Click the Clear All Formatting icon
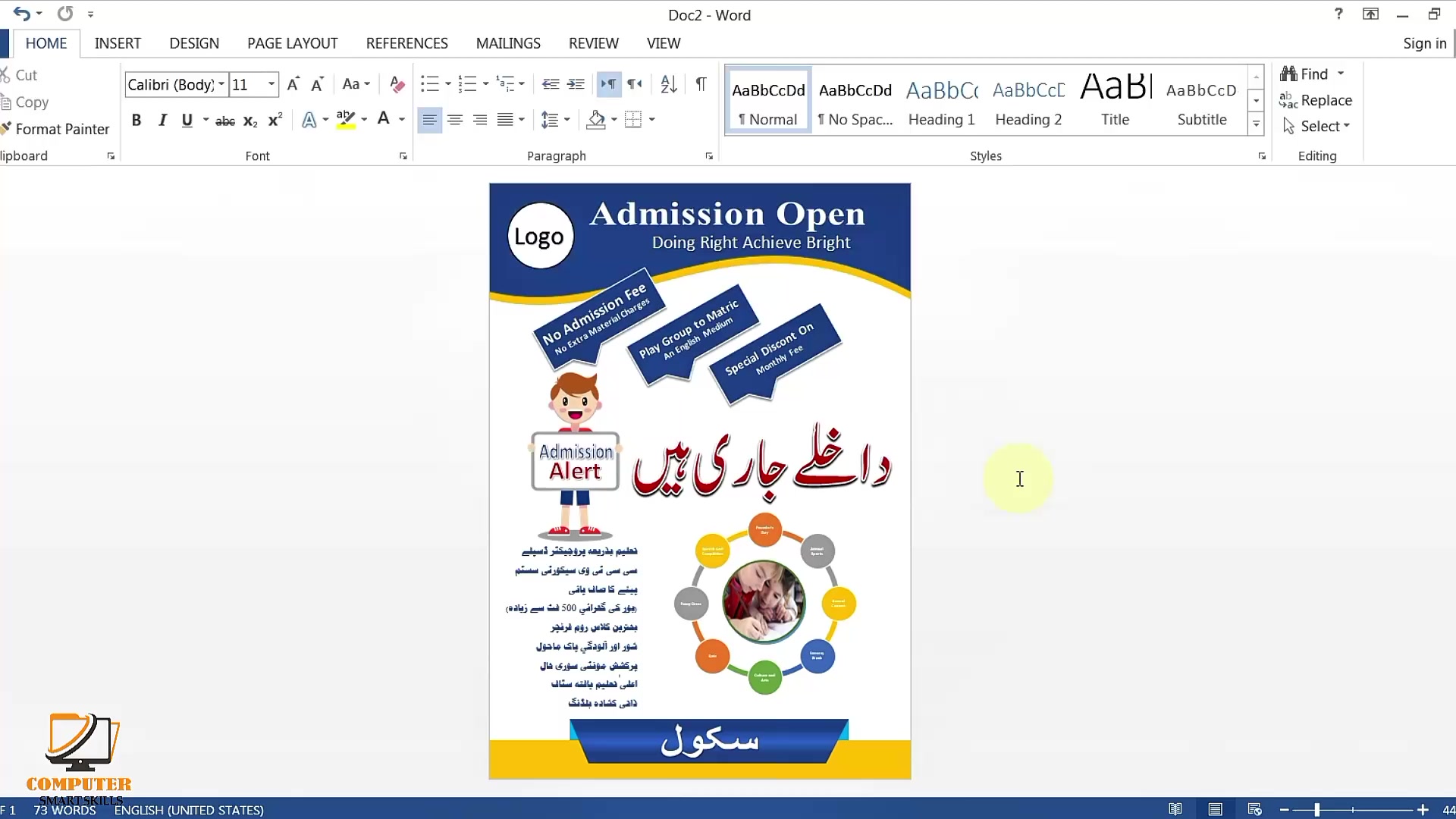The image size is (1456, 819). [397, 84]
